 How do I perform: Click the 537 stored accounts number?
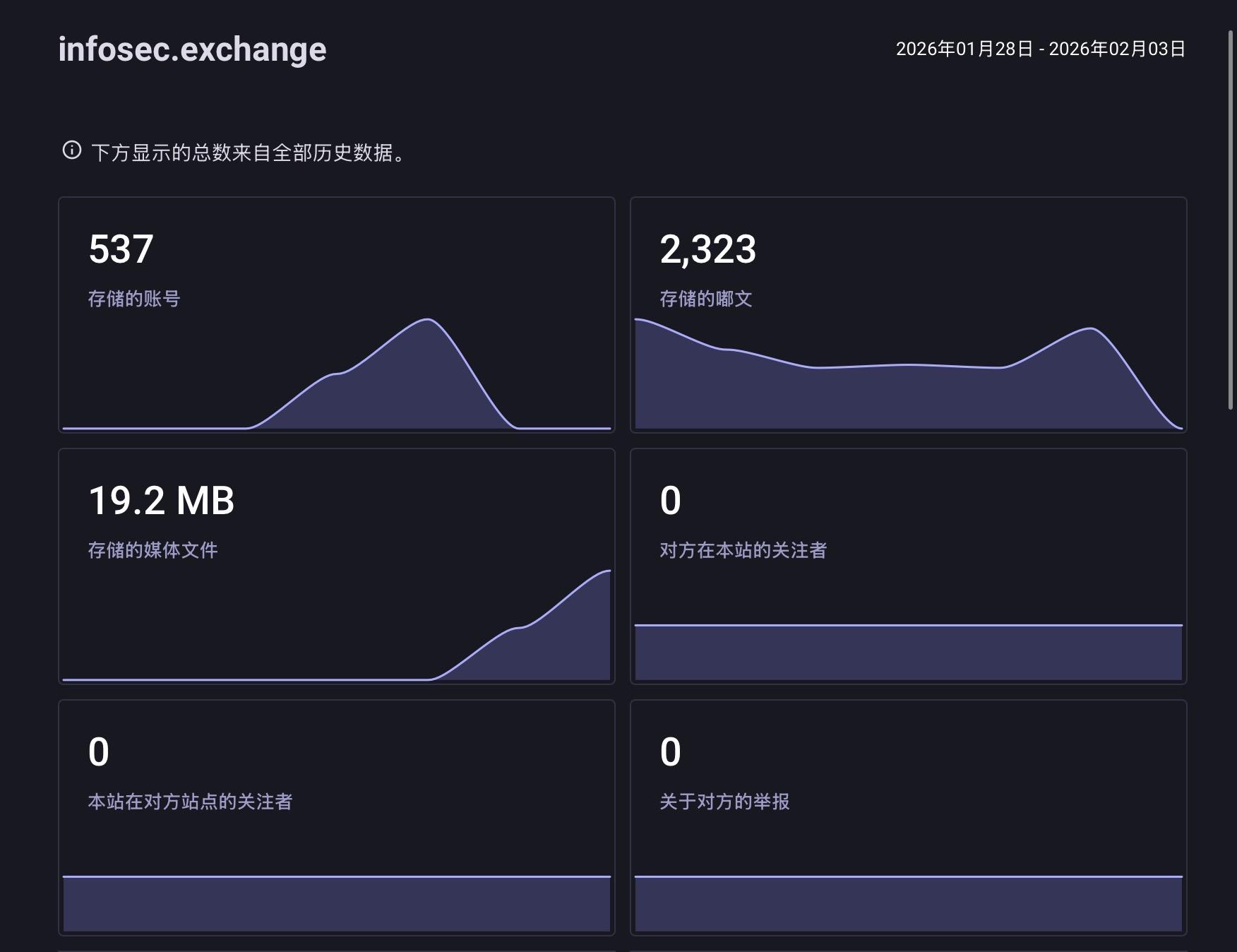tap(121, 249)
